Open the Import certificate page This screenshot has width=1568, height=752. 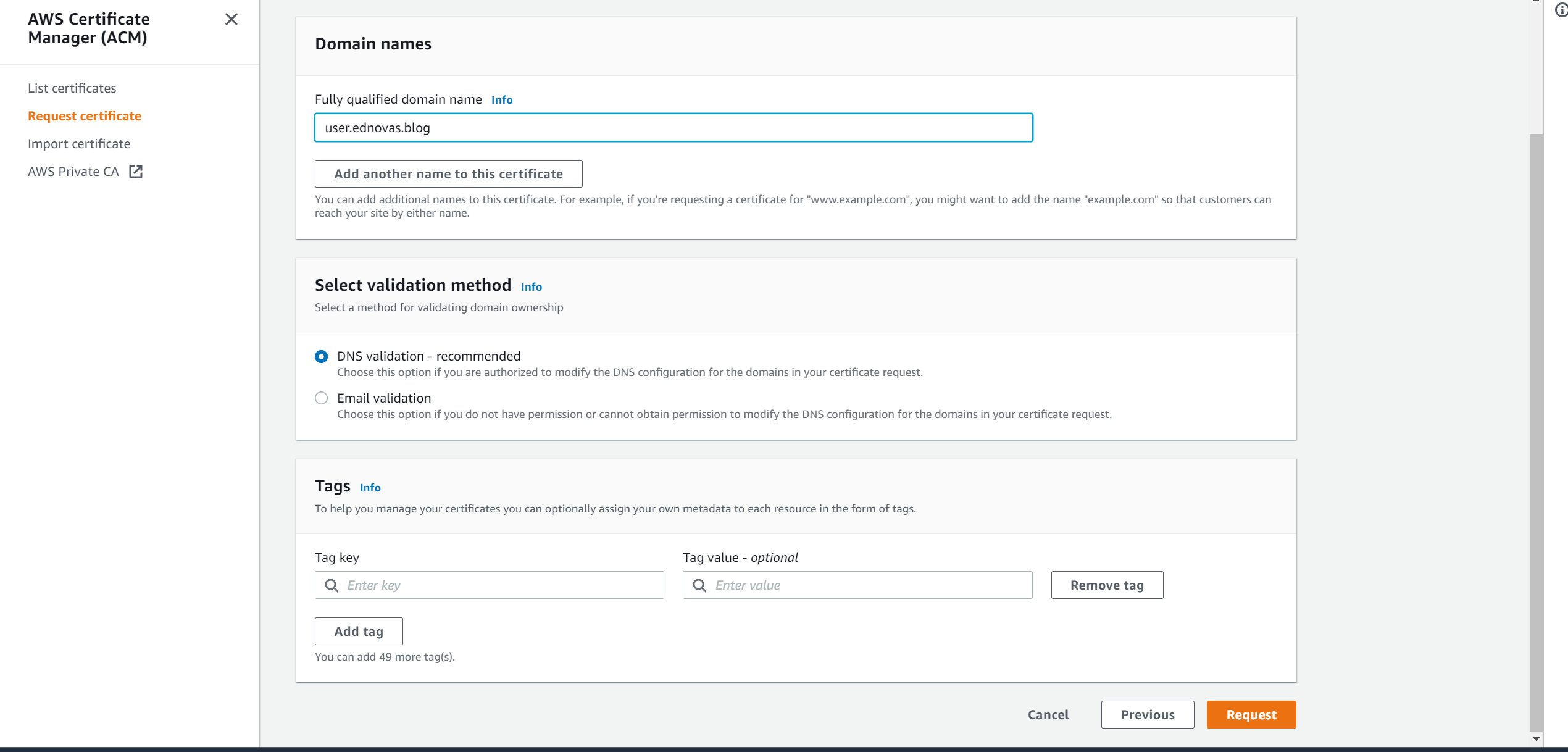tap(78, 143)
